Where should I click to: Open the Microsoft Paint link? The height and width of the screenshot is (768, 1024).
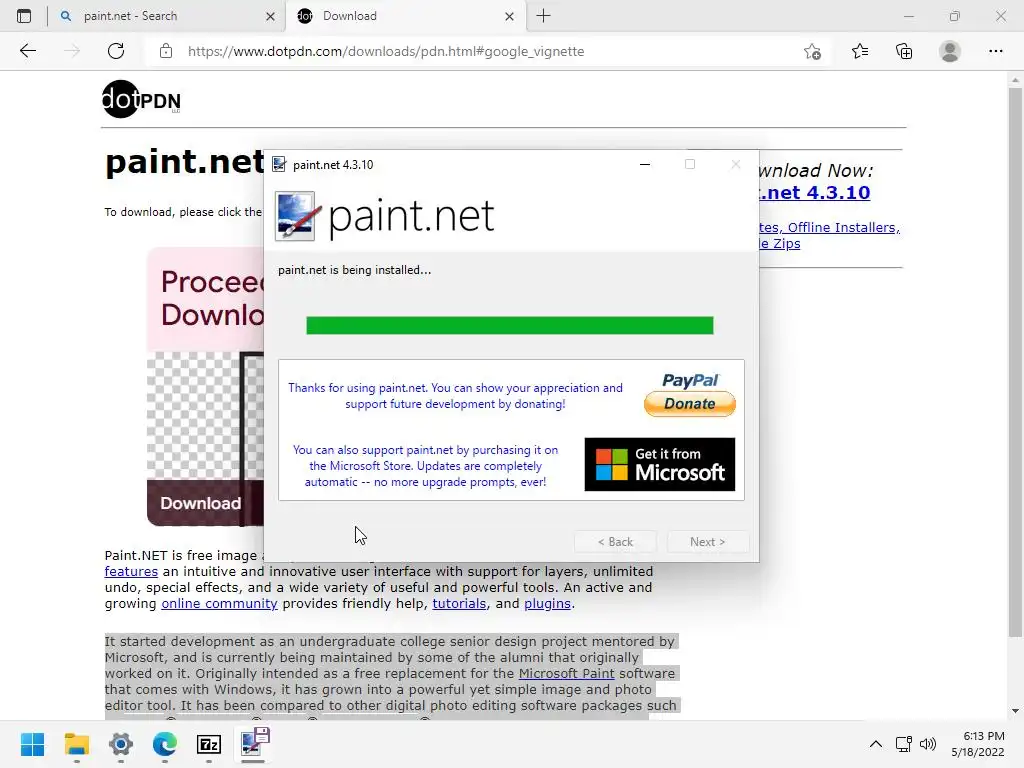click(566, 673)
